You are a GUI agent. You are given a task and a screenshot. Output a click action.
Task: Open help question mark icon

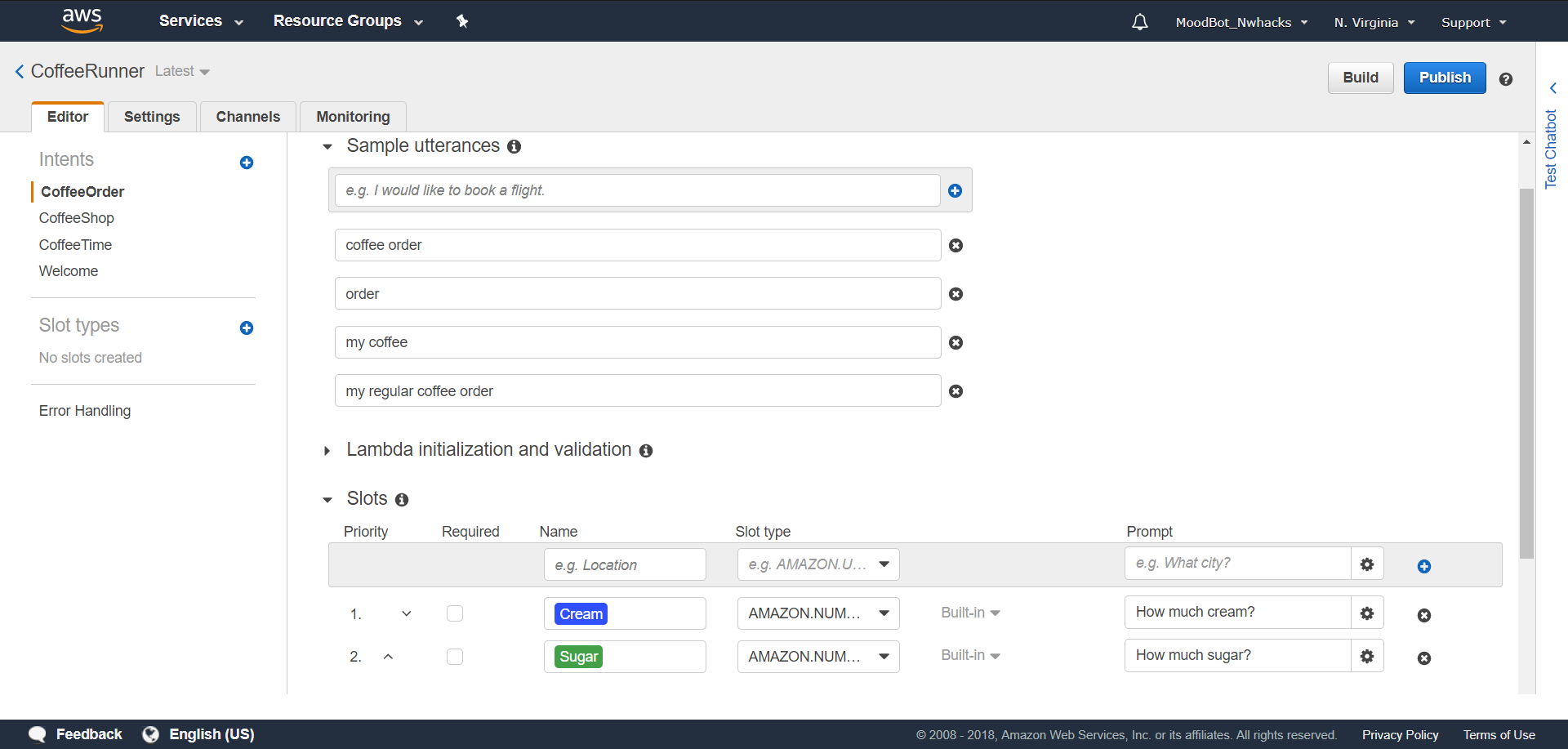coord(1506,79)
